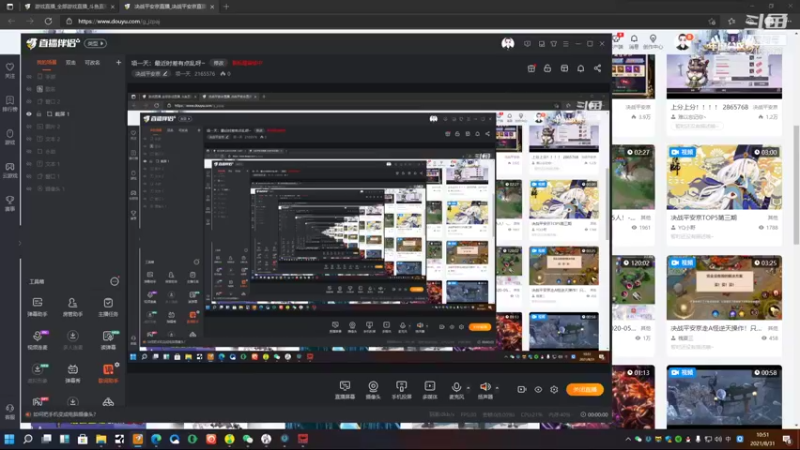Click the share icon in stream header

[x=597, y=68]
